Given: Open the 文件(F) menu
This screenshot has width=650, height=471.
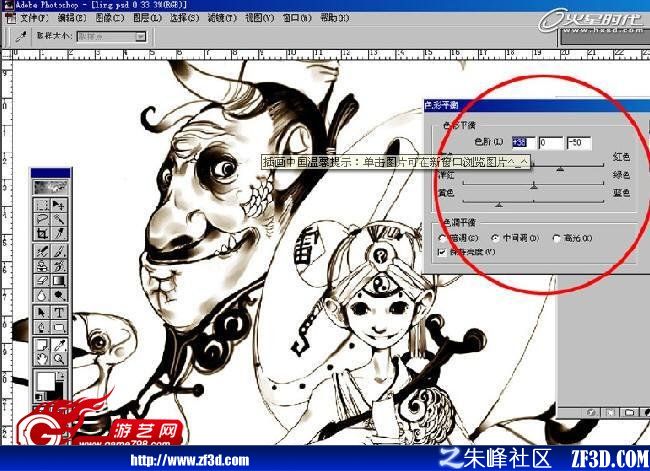Looking at the screenshot, I should (x=34, y=18).
